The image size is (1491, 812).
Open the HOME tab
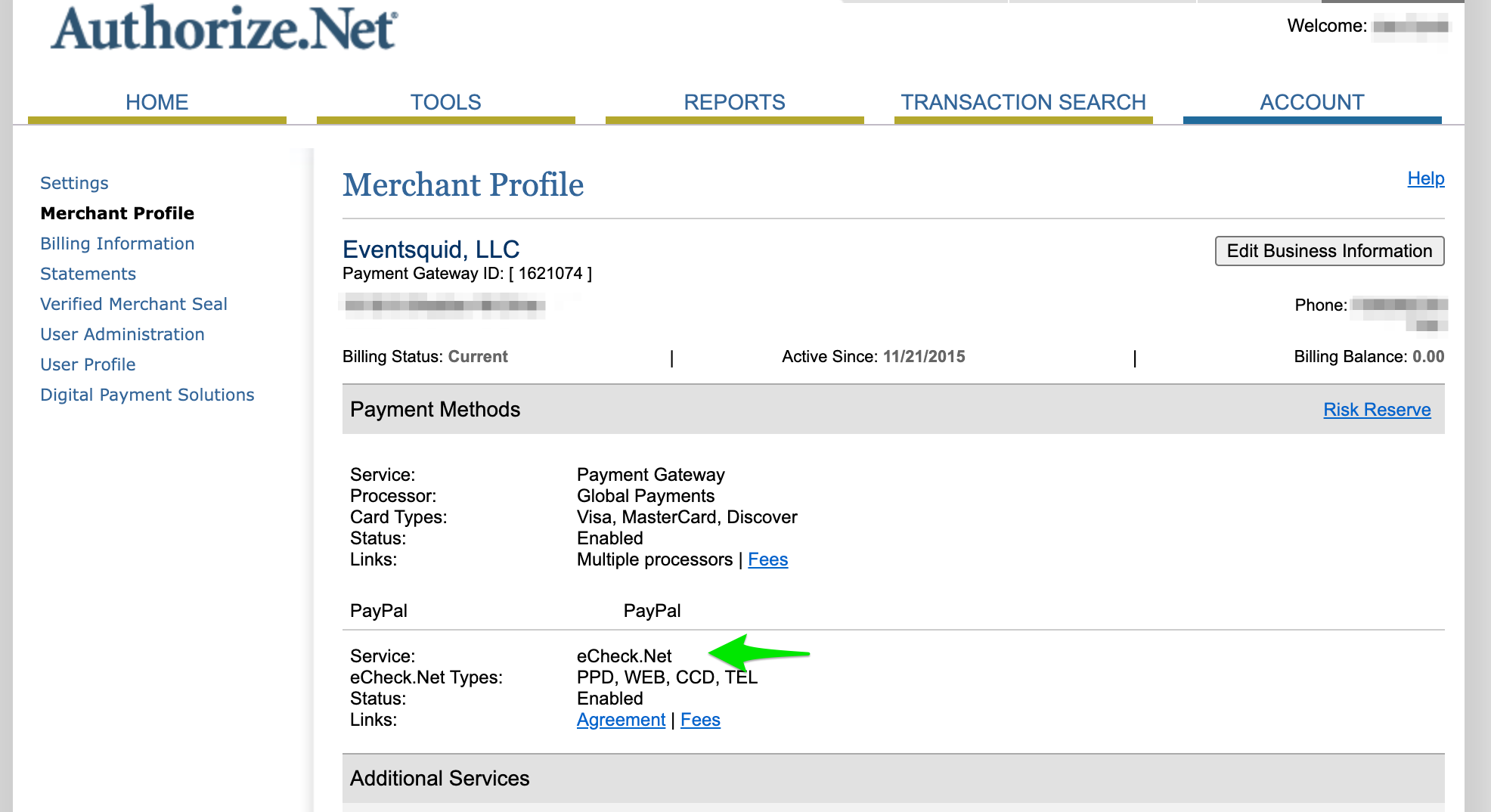coord(157,102)
